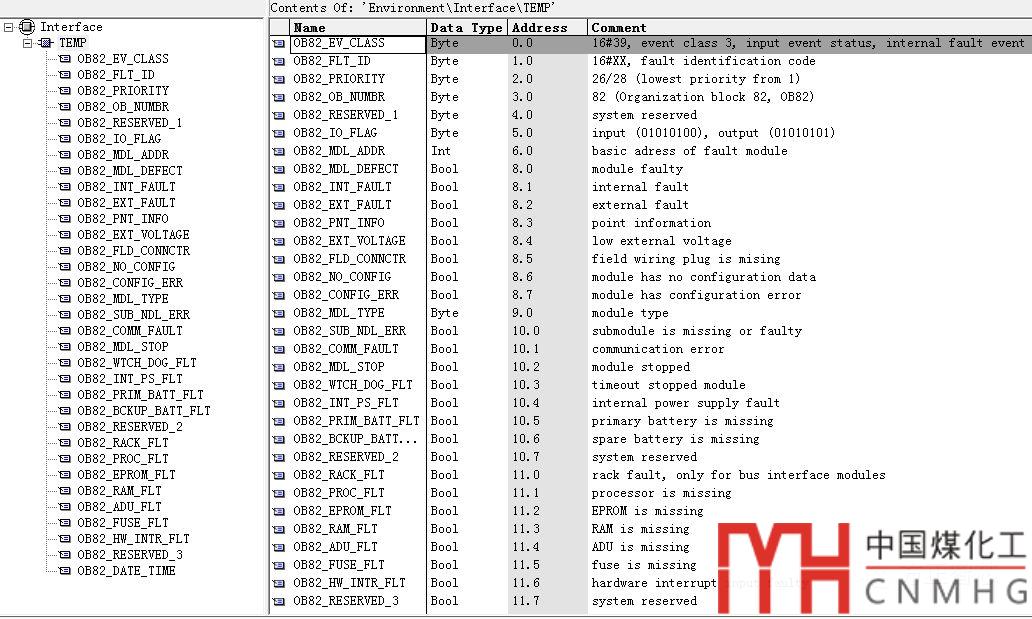Select OB82_FLD_CONNCTR in the tree

click(x=134, y=251)
